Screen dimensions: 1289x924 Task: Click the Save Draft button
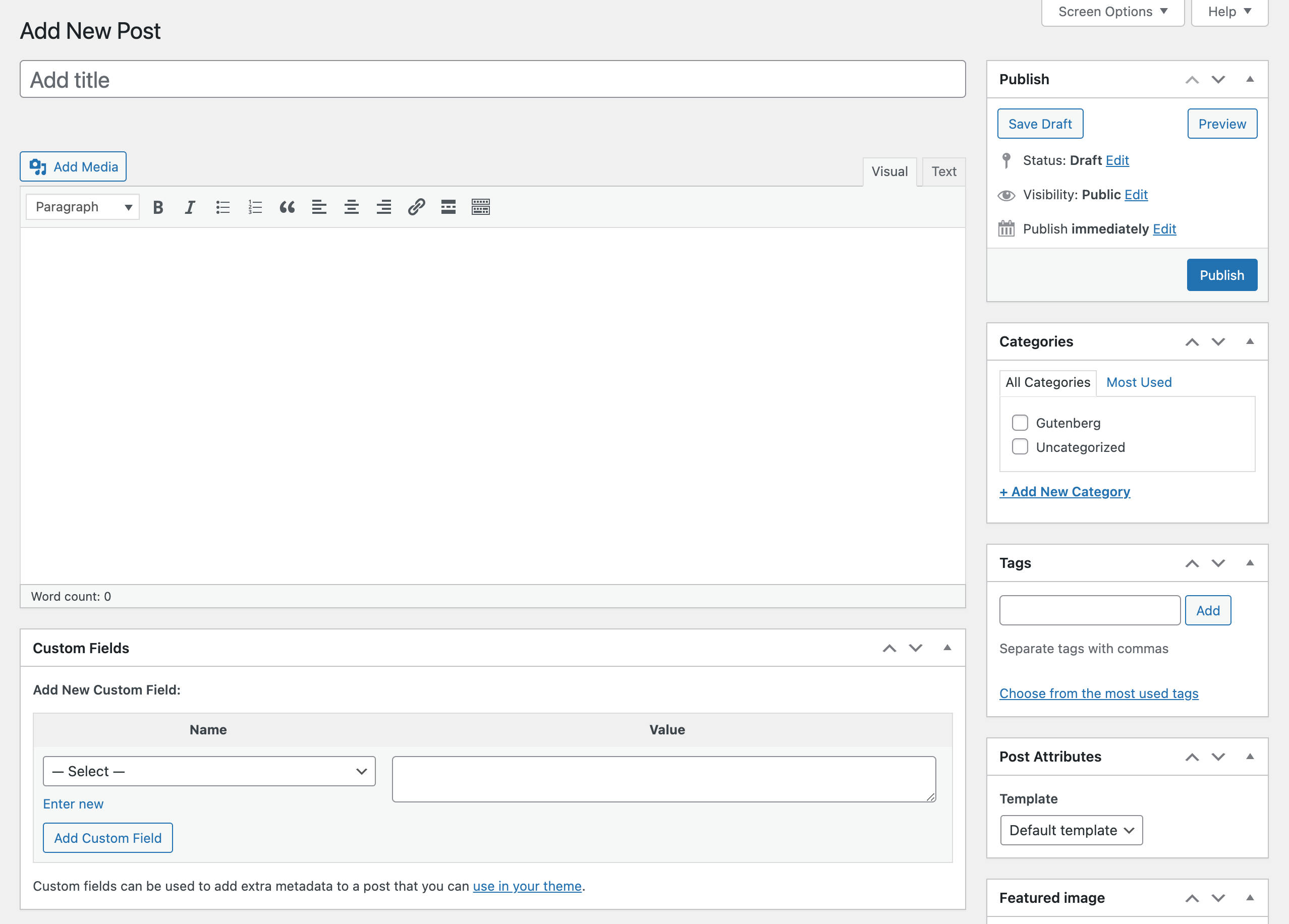coord(1040,124)
